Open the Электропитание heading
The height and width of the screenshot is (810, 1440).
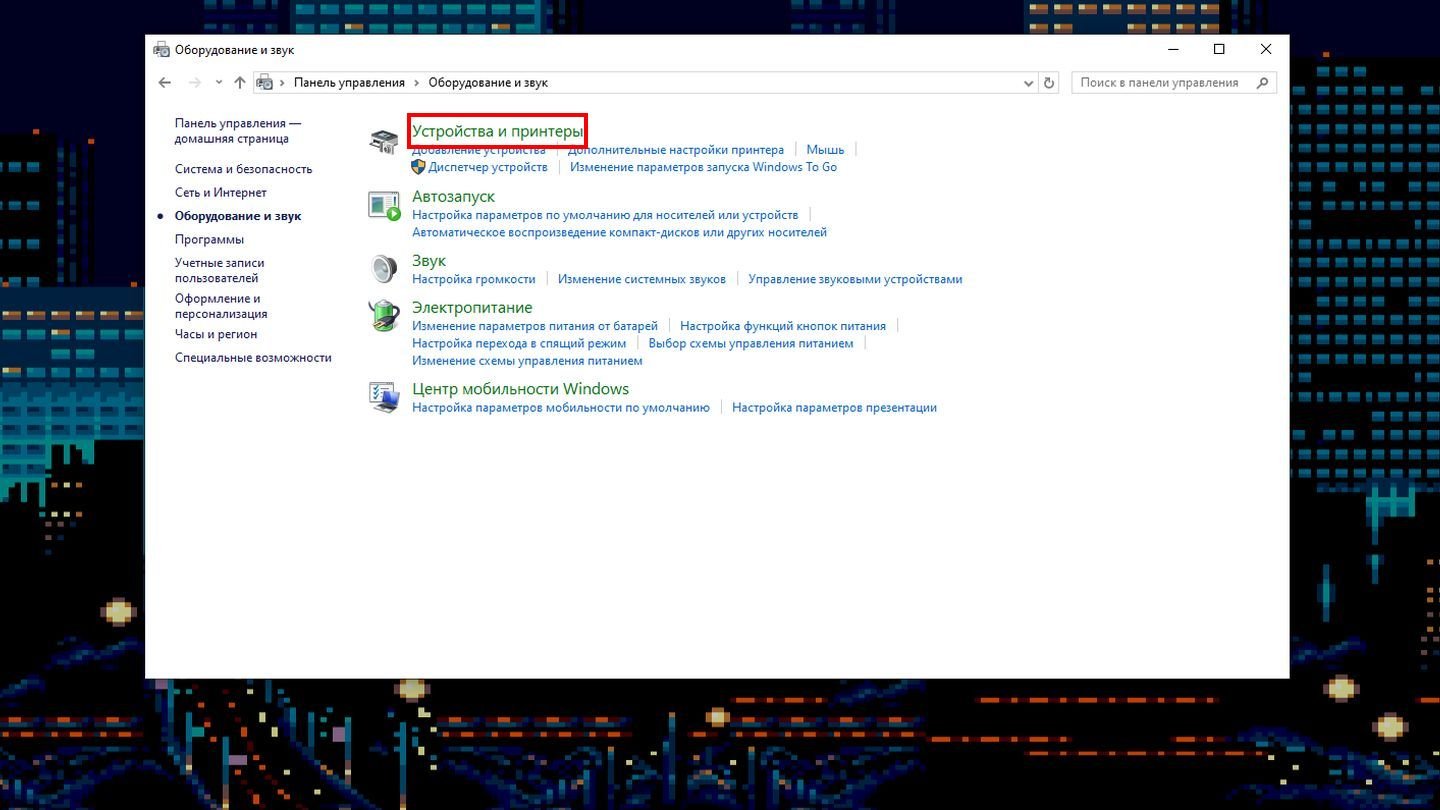472,307
